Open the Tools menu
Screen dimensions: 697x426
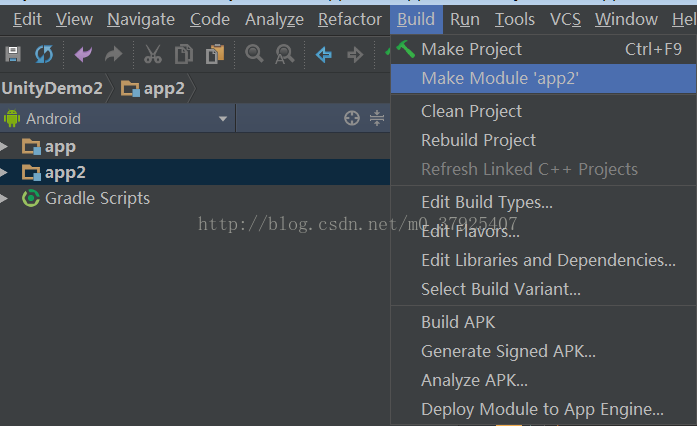[x=515, y=20]
